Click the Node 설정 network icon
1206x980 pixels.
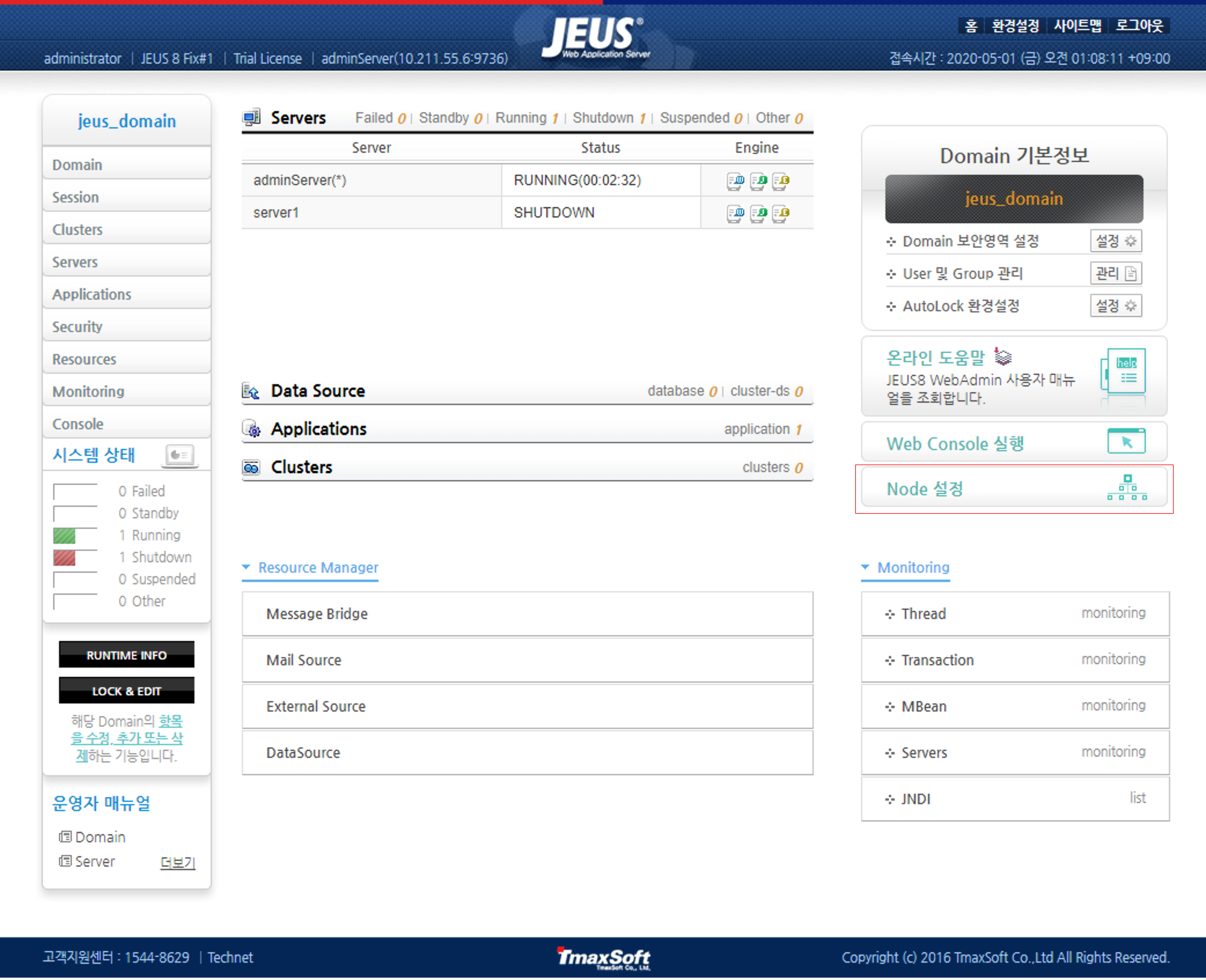point(1126,488)
